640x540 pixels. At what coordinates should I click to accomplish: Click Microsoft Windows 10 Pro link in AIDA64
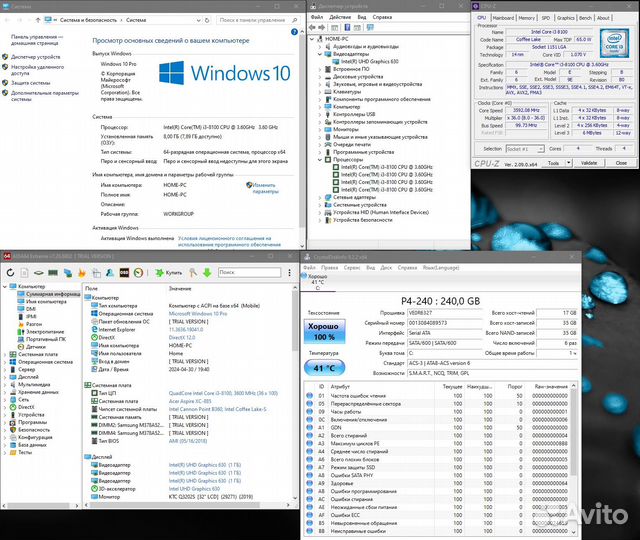[x=198, y=314]
